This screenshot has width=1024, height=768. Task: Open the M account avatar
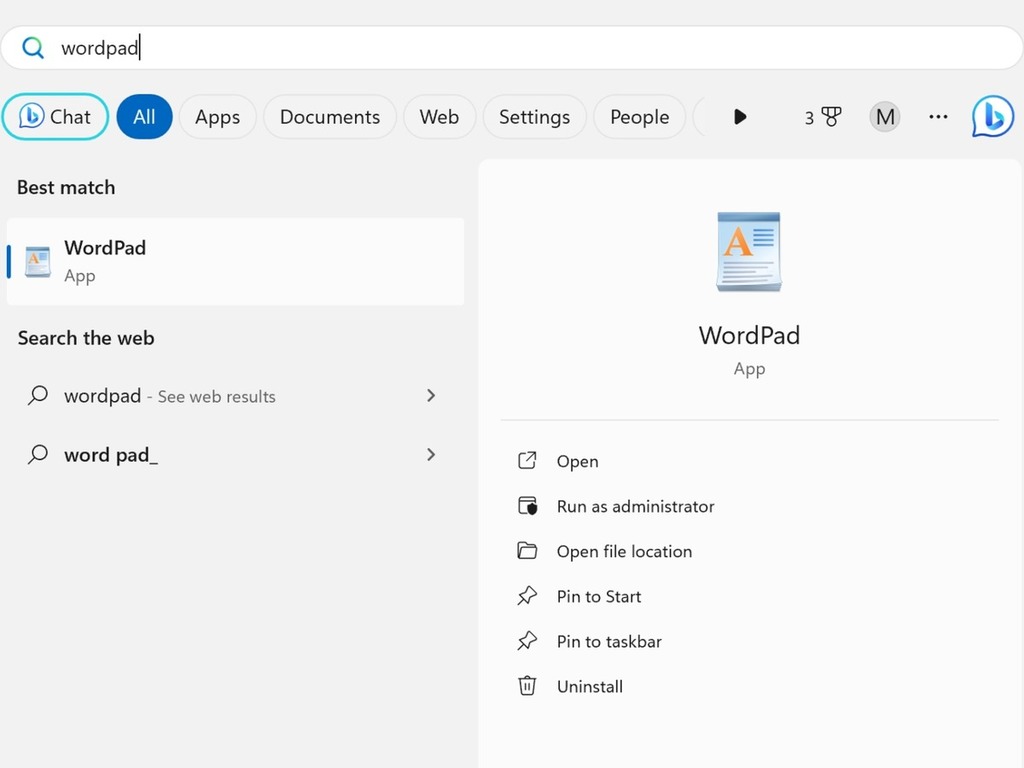(x=885, y=117)
